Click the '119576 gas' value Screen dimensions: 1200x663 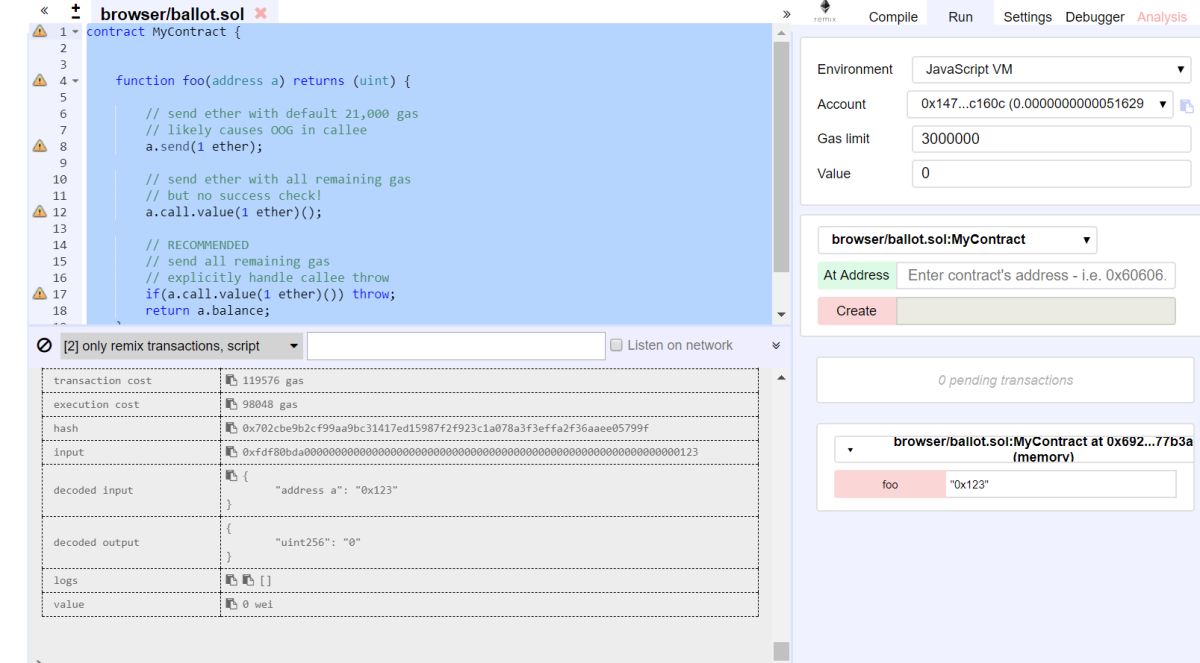[x=272, y=381]
